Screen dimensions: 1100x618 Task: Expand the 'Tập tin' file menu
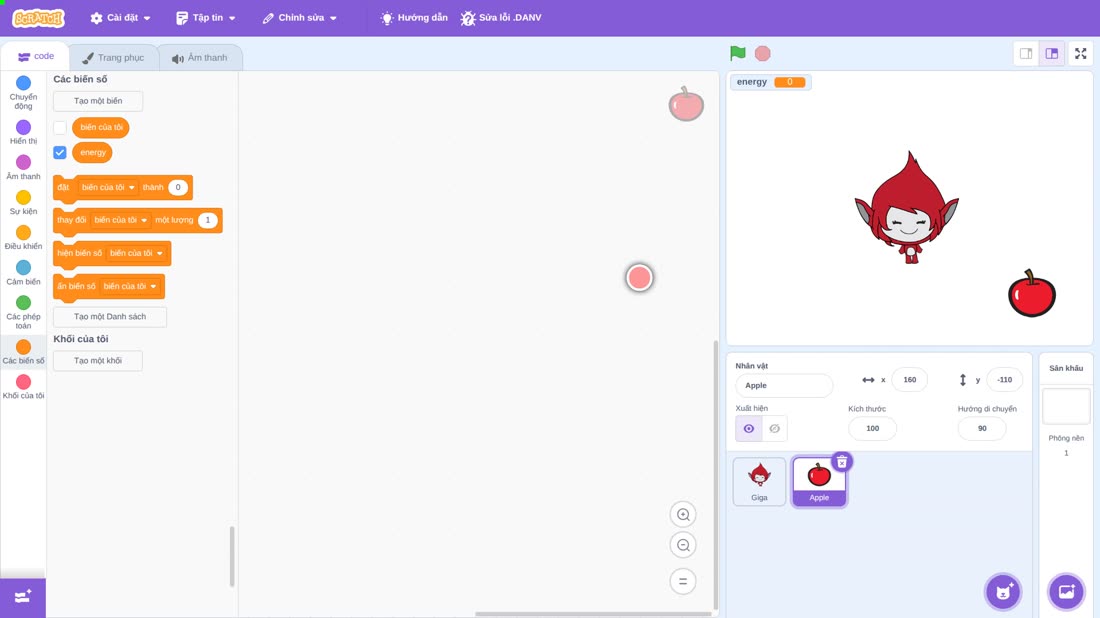pos(206,18)
